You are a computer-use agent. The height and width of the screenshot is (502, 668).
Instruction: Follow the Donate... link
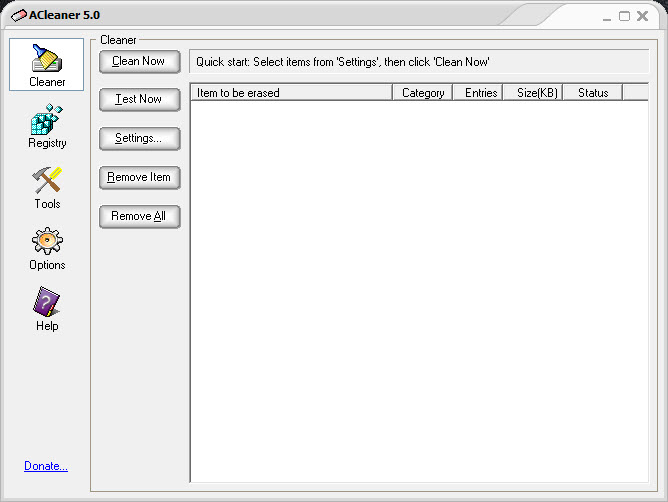coord(46,466)
